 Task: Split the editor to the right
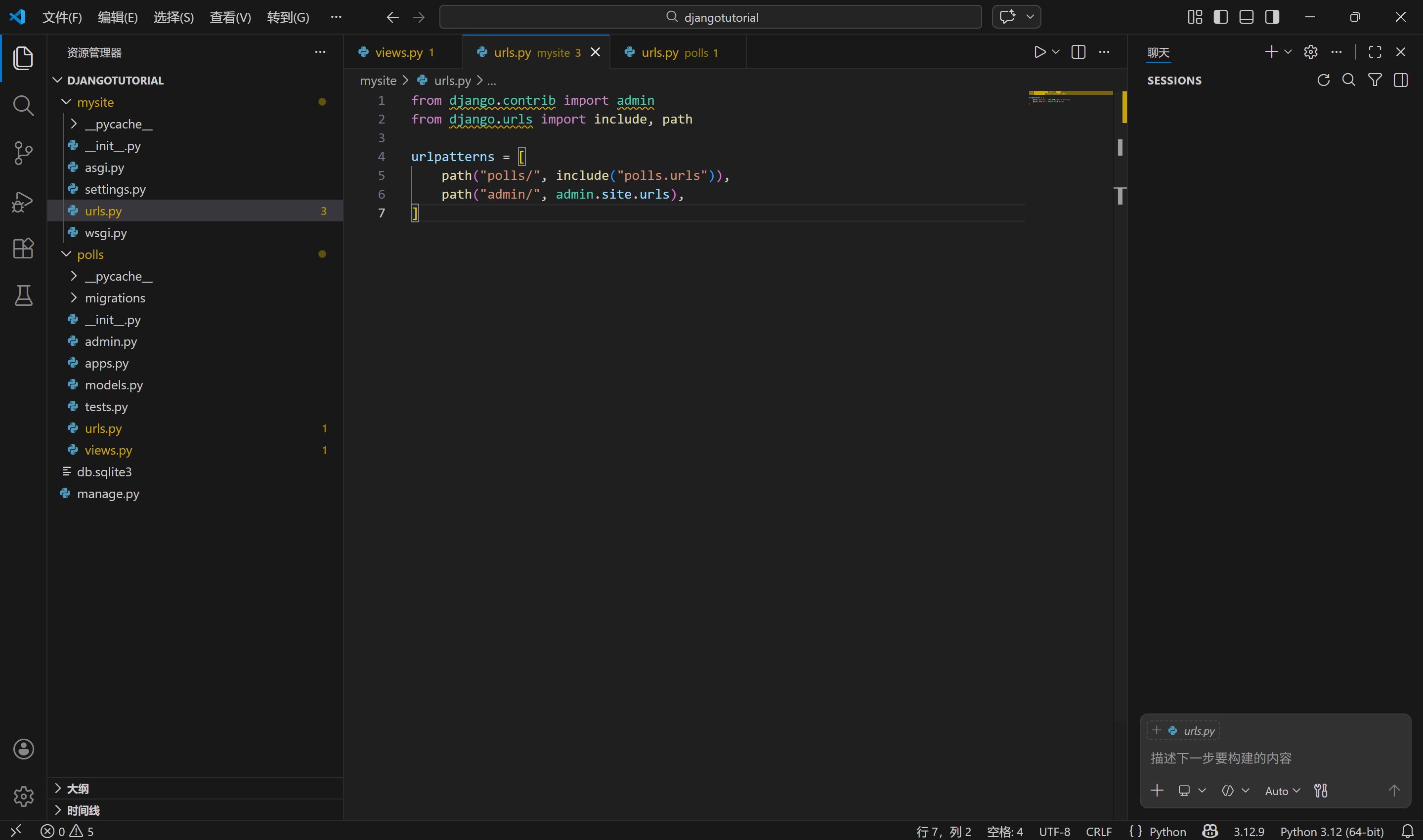click(1078, 52)
